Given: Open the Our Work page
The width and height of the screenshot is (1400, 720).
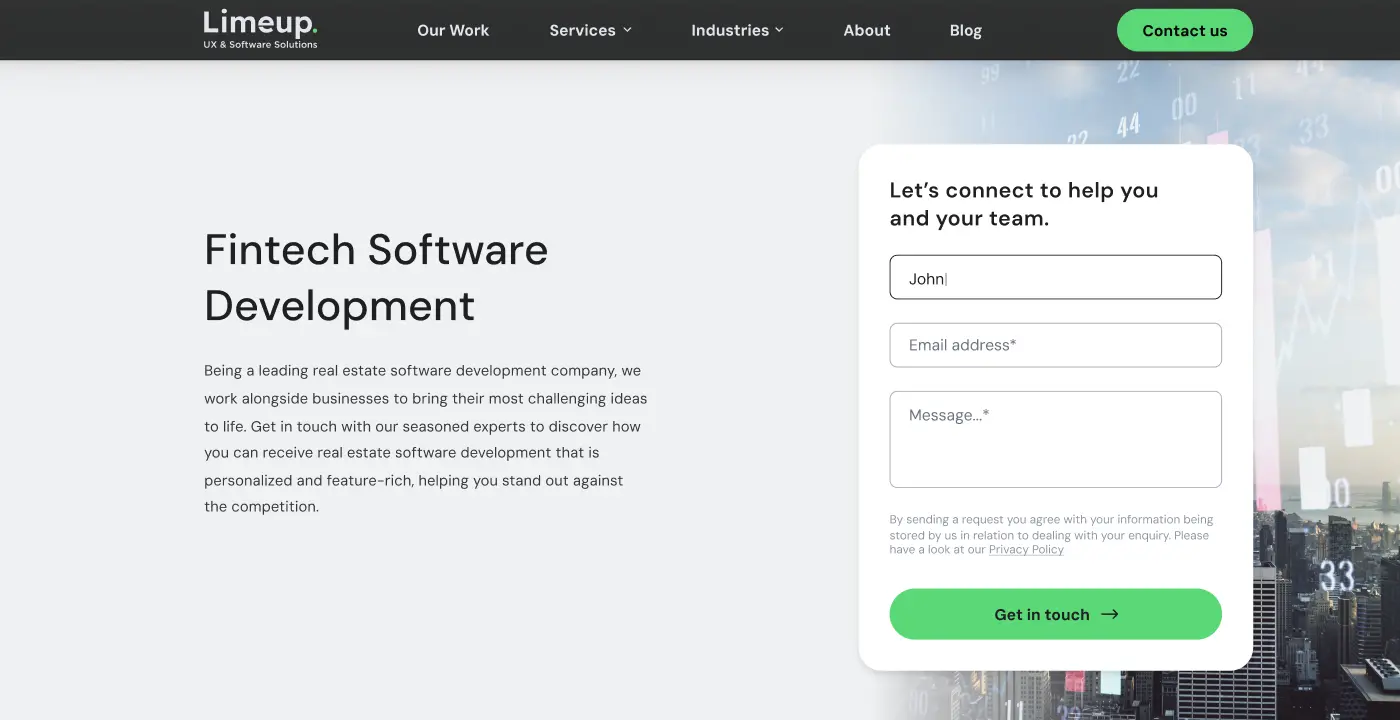Looking at the screenshot, I should 453,30.
